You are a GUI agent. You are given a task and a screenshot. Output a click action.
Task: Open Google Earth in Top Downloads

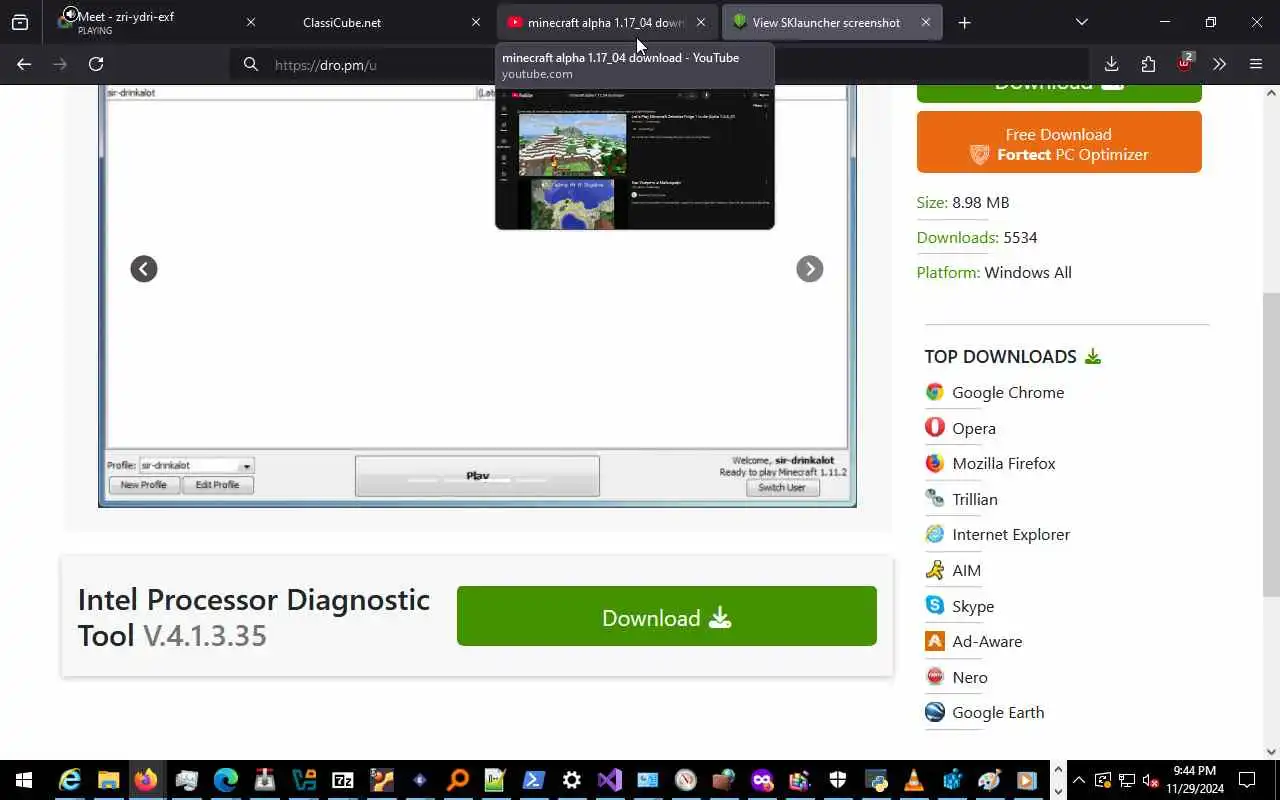(998, 712)
